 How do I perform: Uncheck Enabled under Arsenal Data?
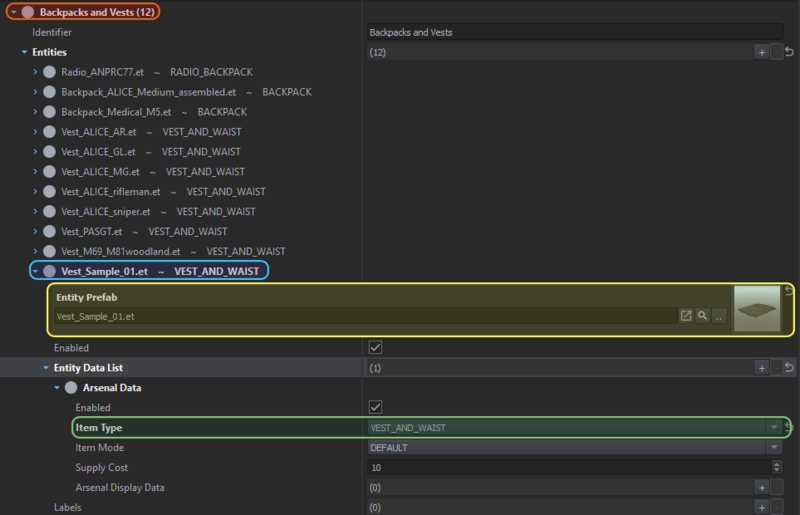(375, 407)
